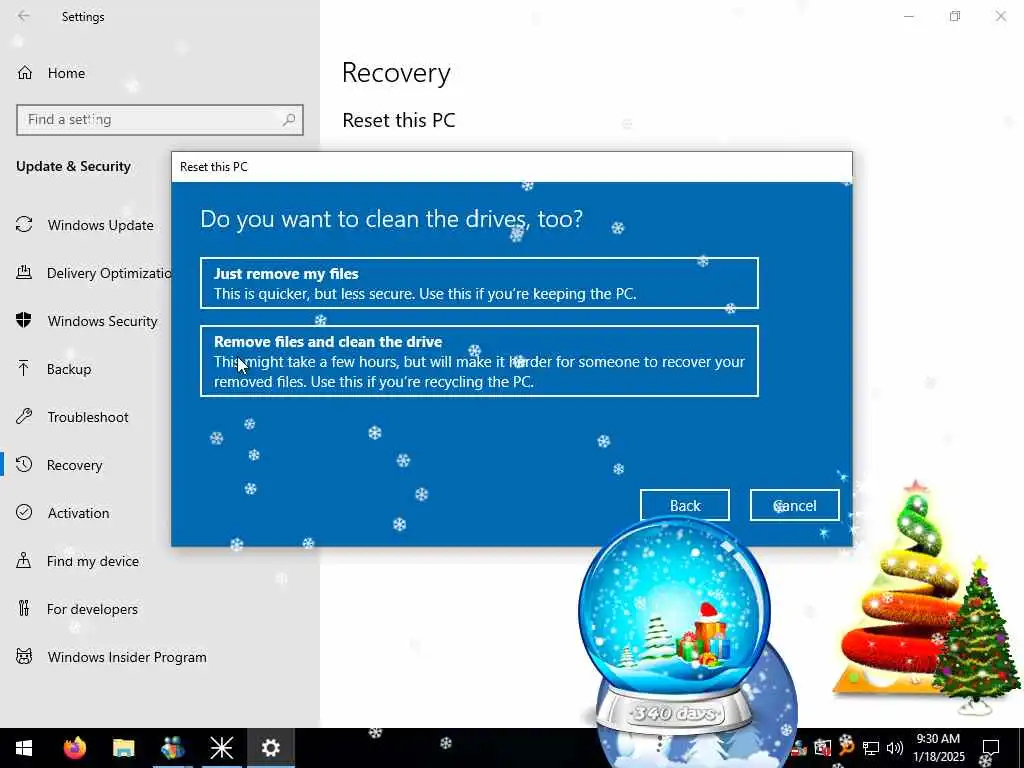Click the Settings gear taskbar button
1024x768 pixels.
point(270,748)
